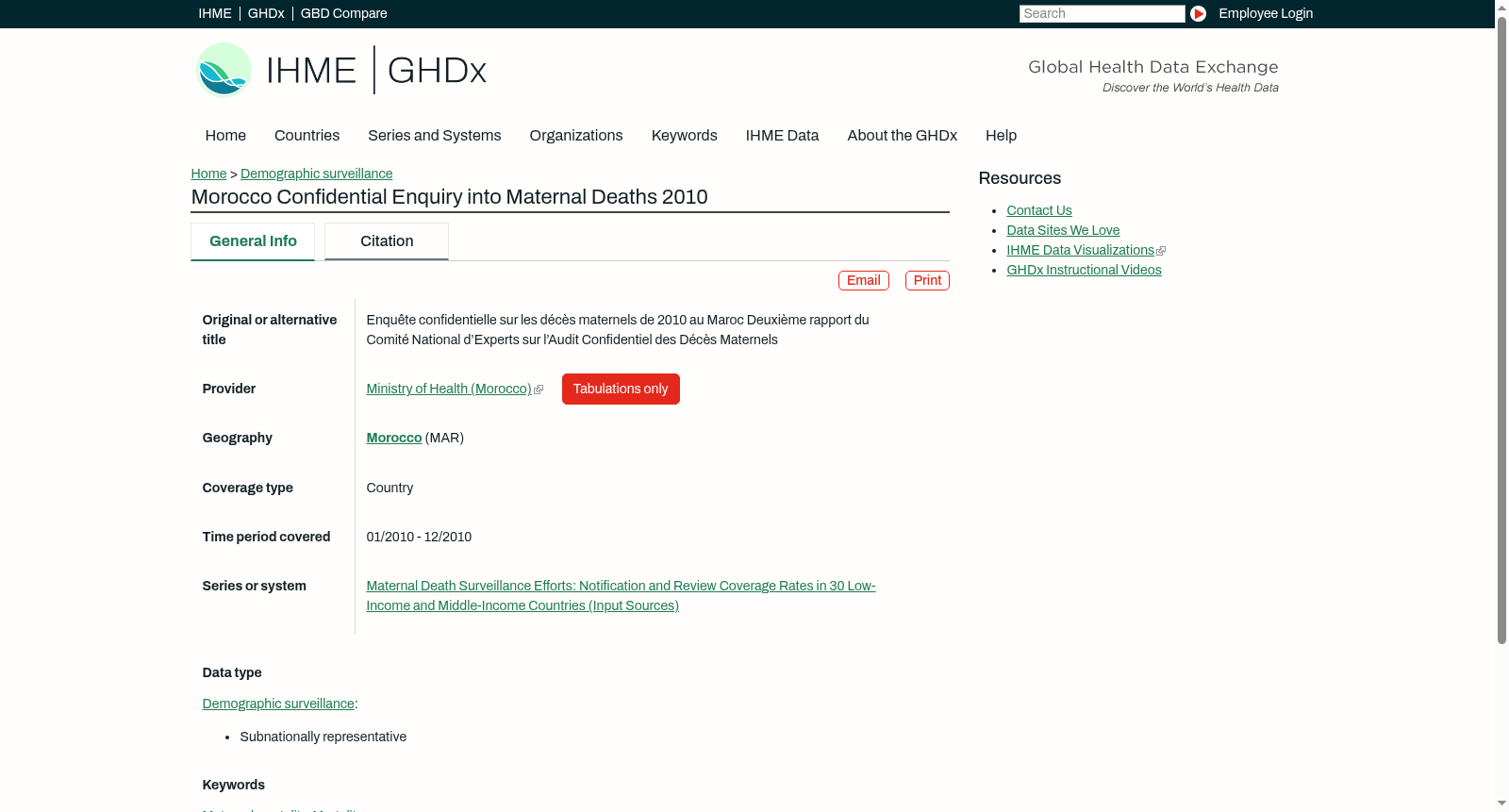Image resolution: width=1509 pixels, height=812 pixels.
Task: Click the Tabulations only red button
Action: tap(621, 389)
